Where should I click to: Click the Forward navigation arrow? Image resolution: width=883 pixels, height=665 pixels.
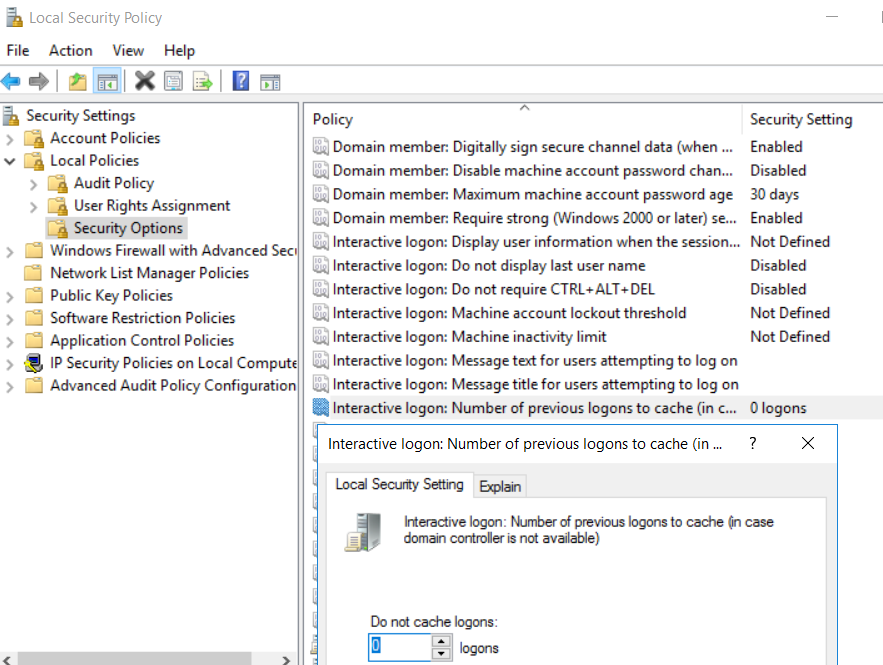37,80
